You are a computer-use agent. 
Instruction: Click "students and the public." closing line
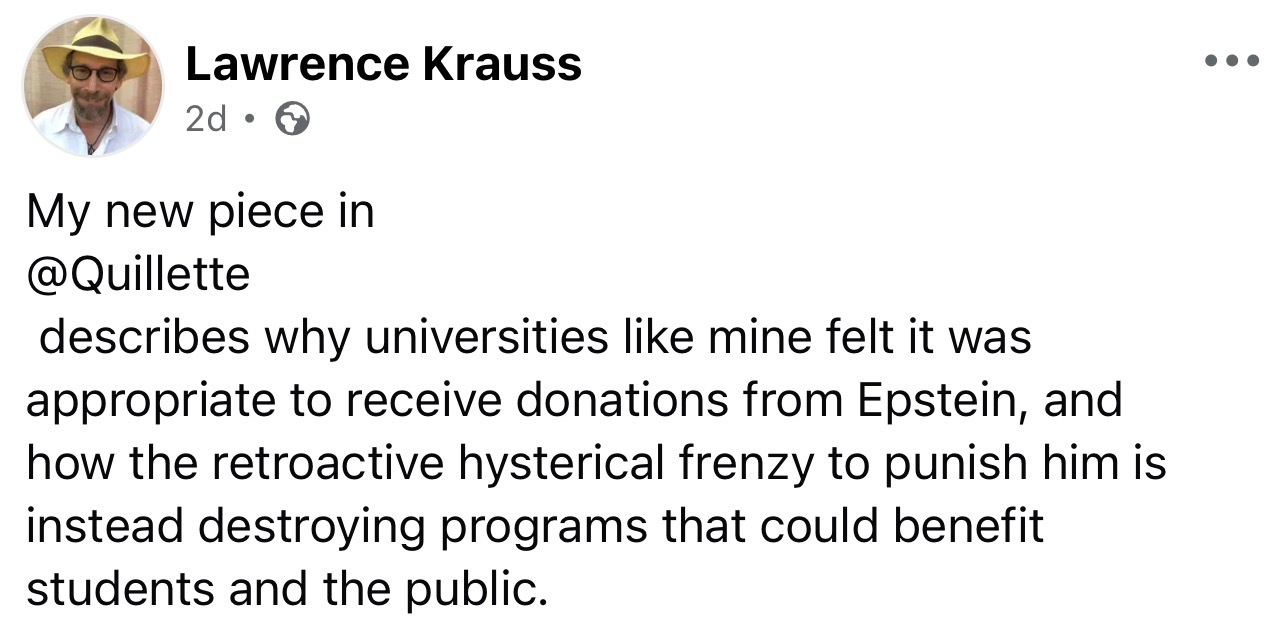(x=287, y=589)
